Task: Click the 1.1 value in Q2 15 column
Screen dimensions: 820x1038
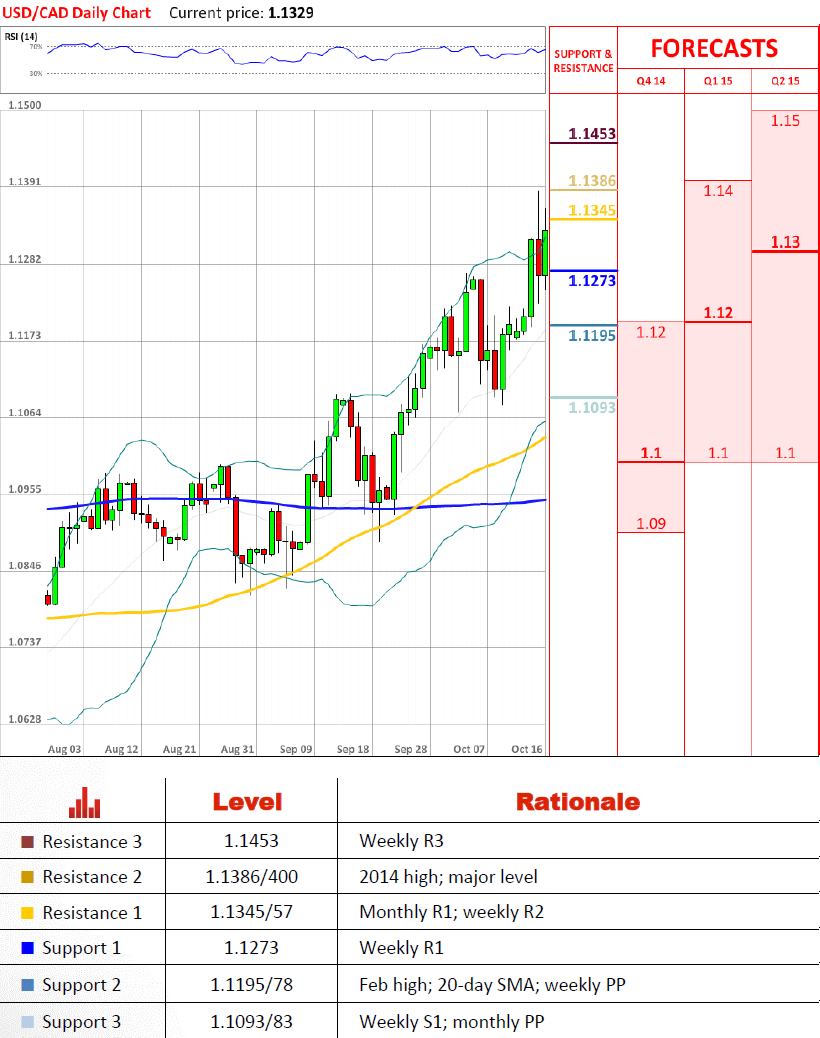Action: click(x=785, y=453)
